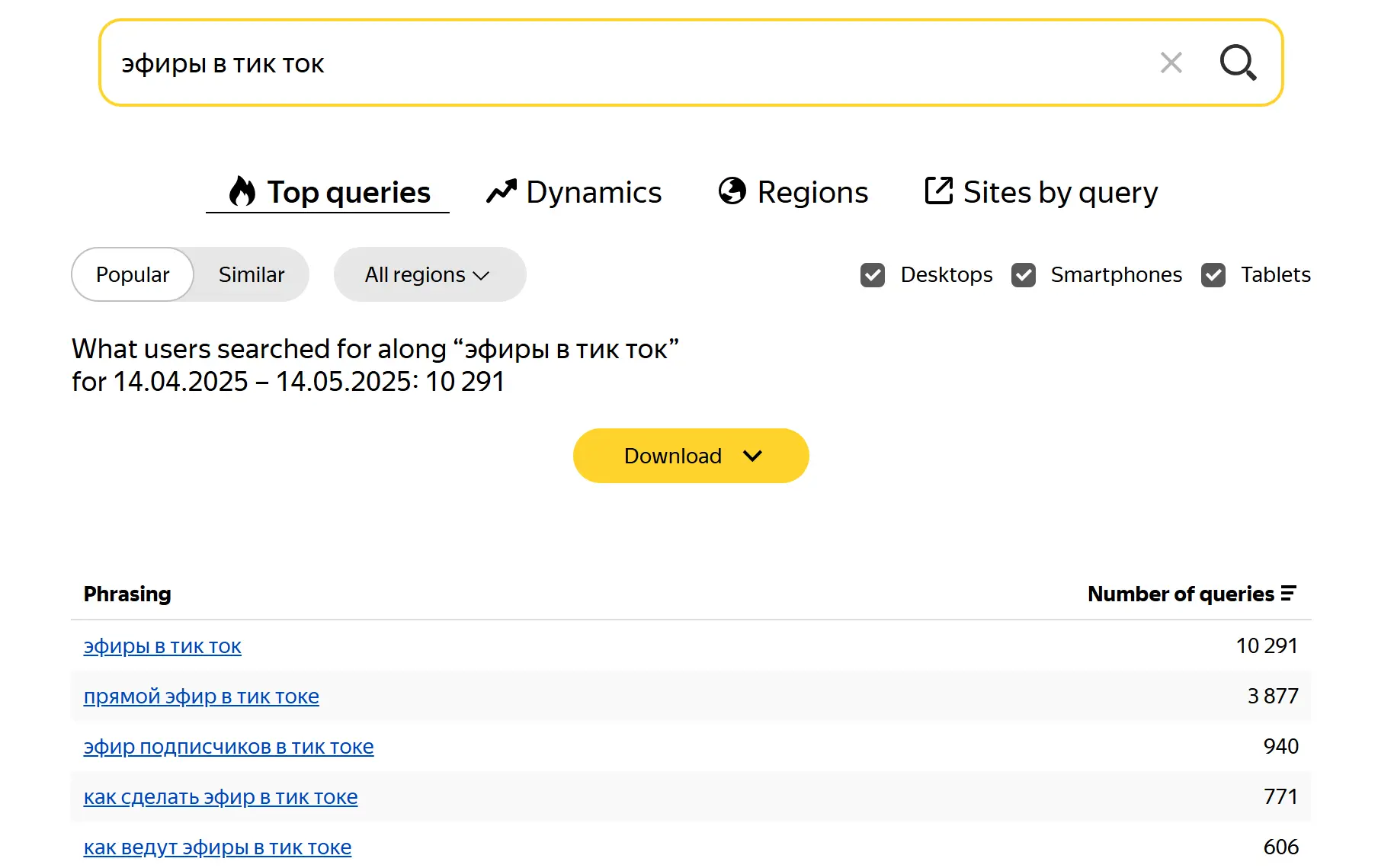Click the 771 query count cell

tap(1281, 796)
